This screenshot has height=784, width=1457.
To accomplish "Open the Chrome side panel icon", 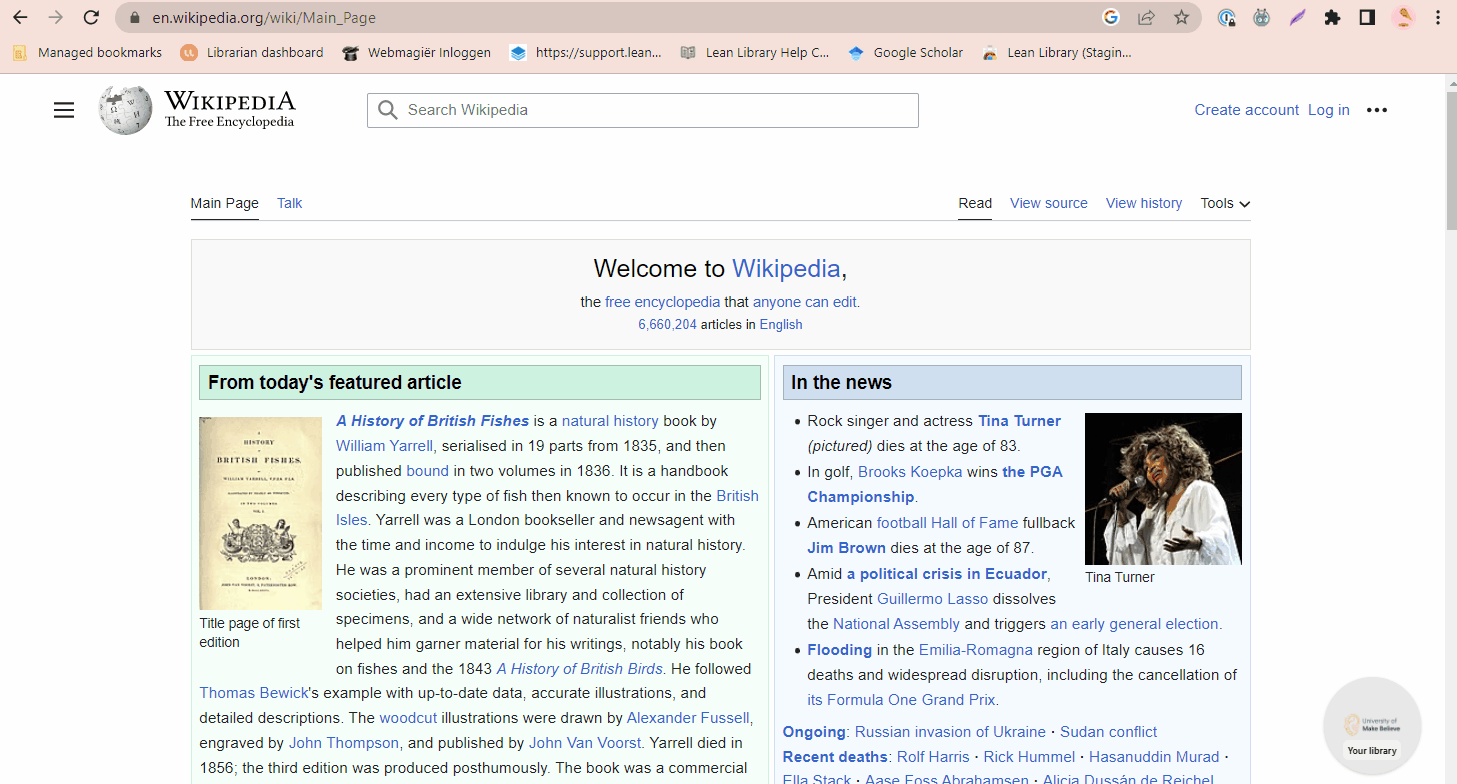I will point(1367,17).
